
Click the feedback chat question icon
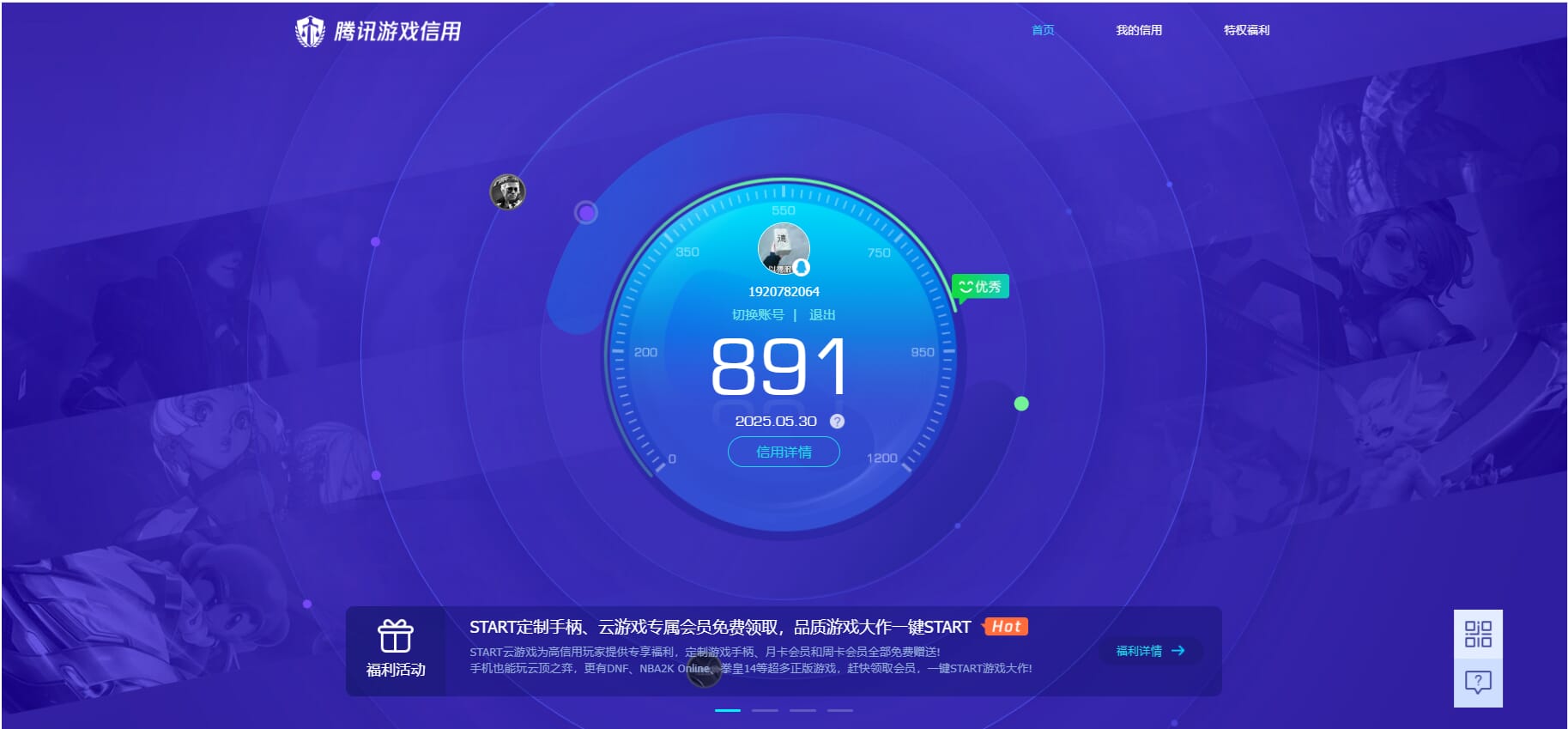(1478, 683)
